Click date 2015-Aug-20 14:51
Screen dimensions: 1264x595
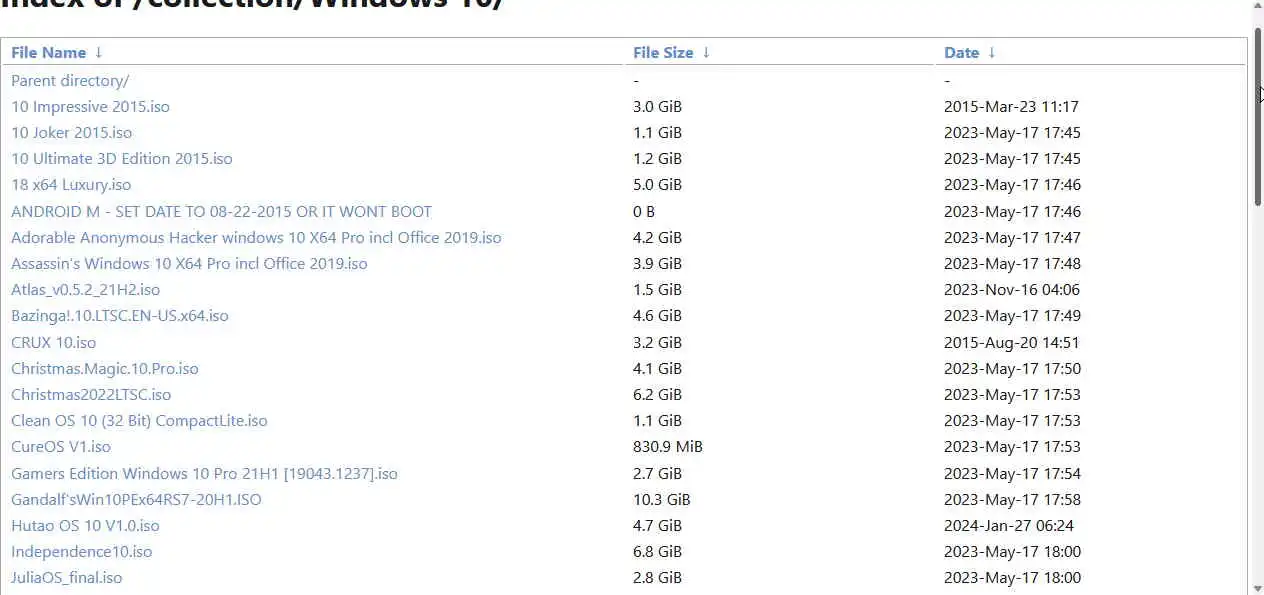(1012, 343)
